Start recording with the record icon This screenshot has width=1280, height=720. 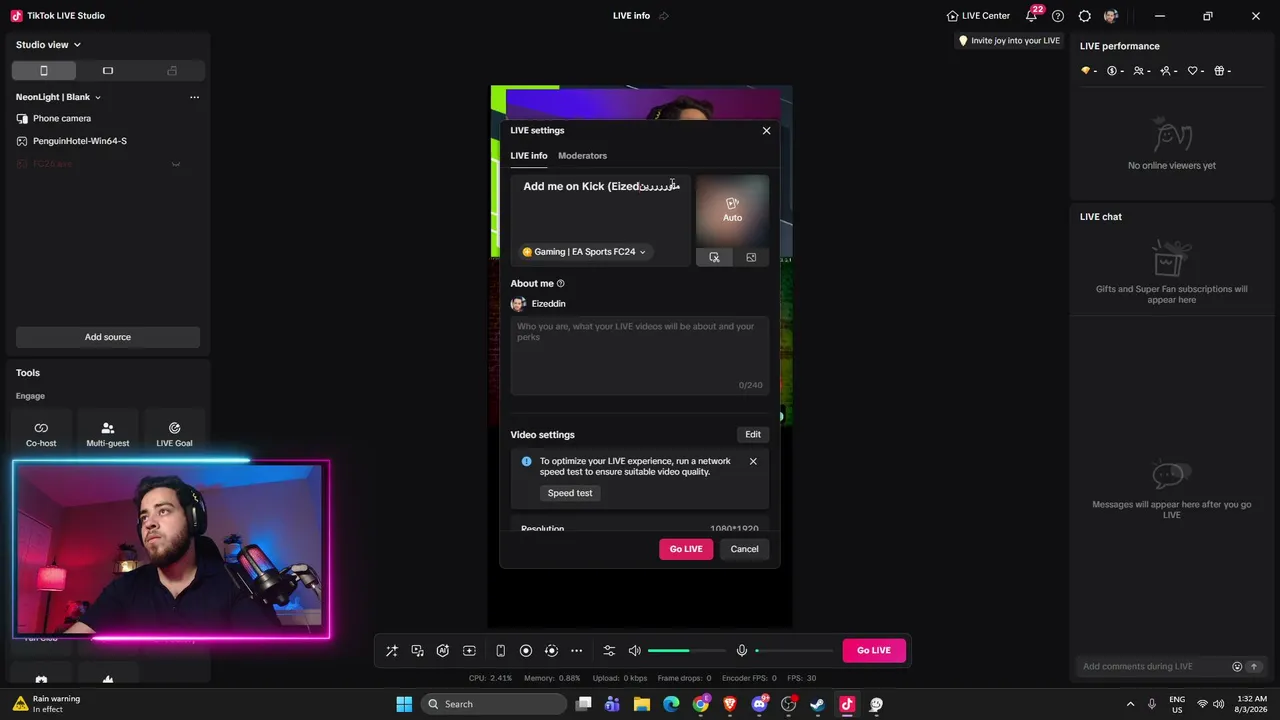526,651
